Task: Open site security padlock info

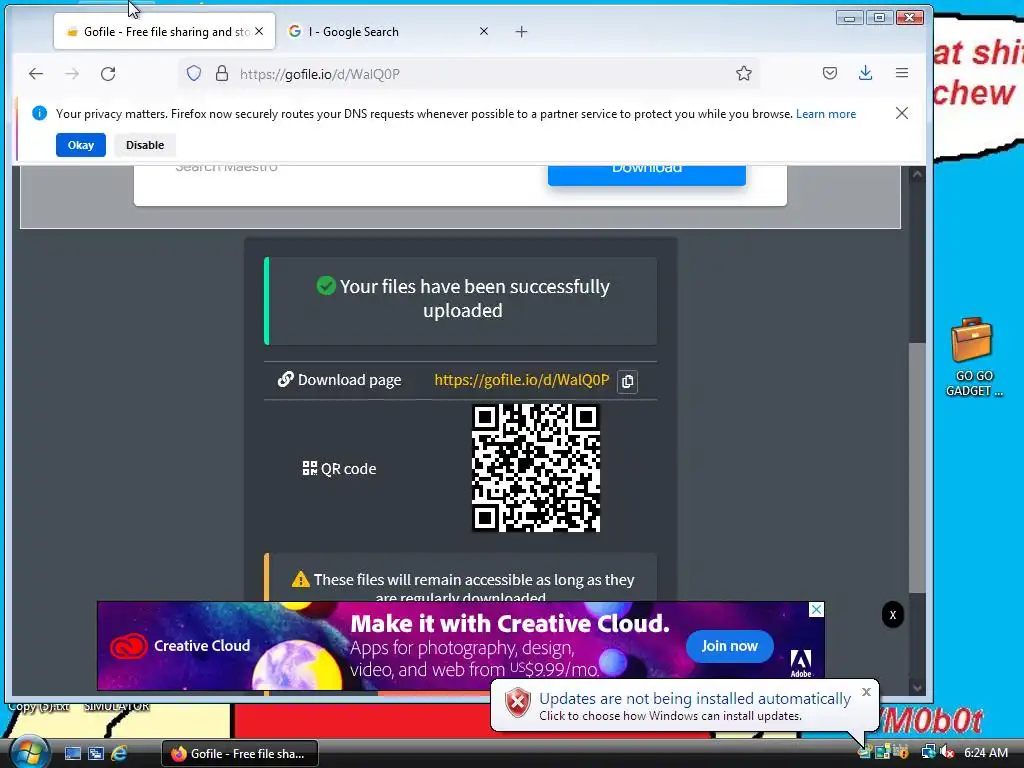Action: (x=222, y=73)
